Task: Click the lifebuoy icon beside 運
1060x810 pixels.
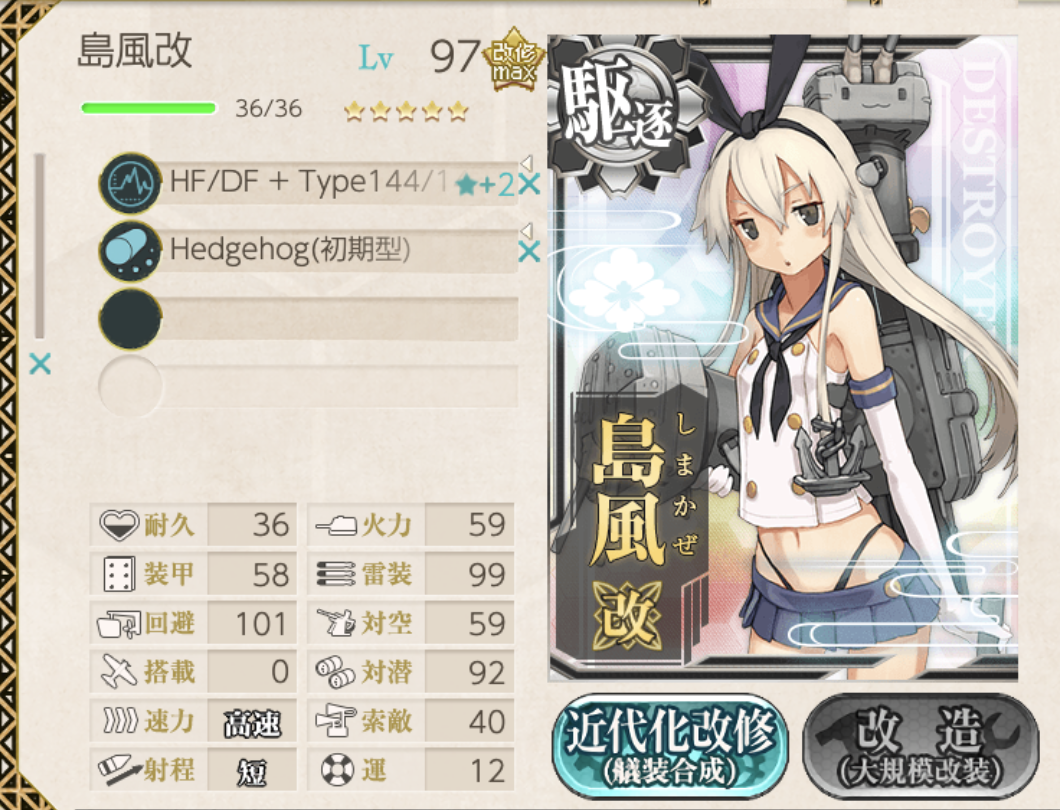Action: point(337,770)
